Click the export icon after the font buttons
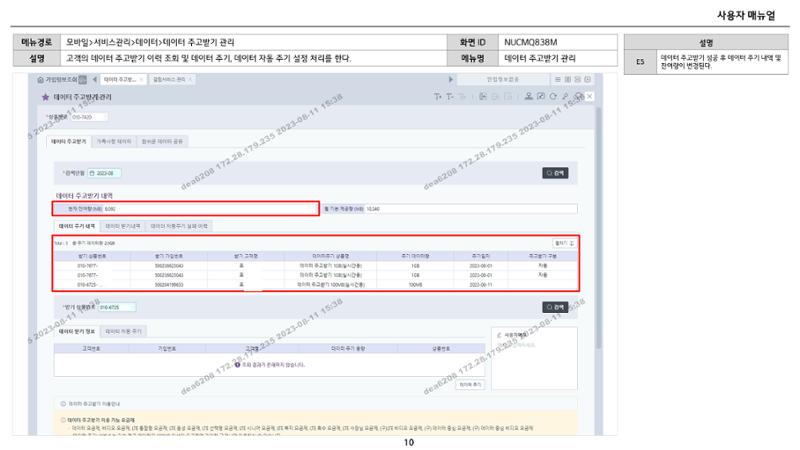The image size is (800, 450). coord(483,96)
